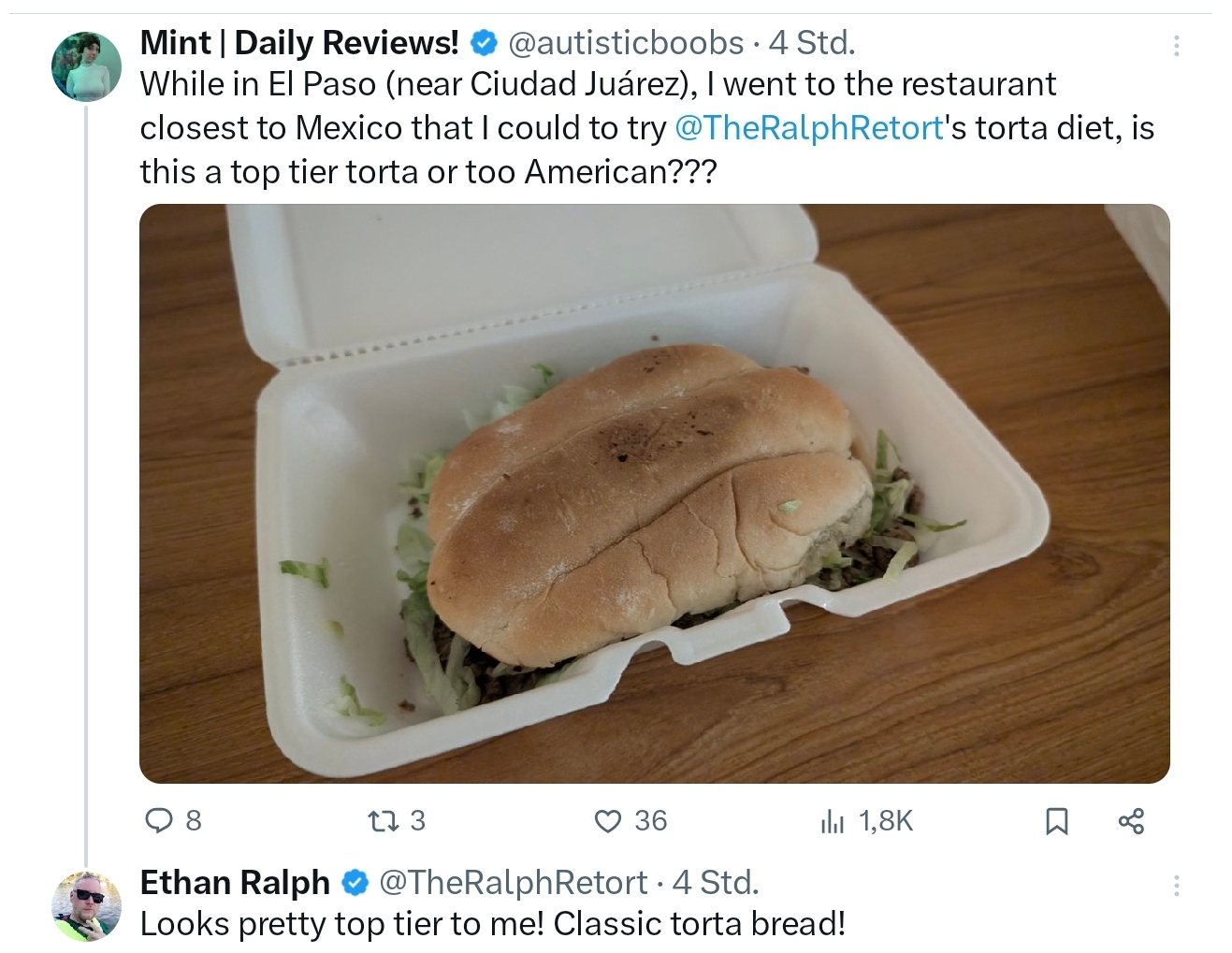This screenshot has width=1232, height=953.
Task: Enlarge the torta photo
Action: (655, 494)
